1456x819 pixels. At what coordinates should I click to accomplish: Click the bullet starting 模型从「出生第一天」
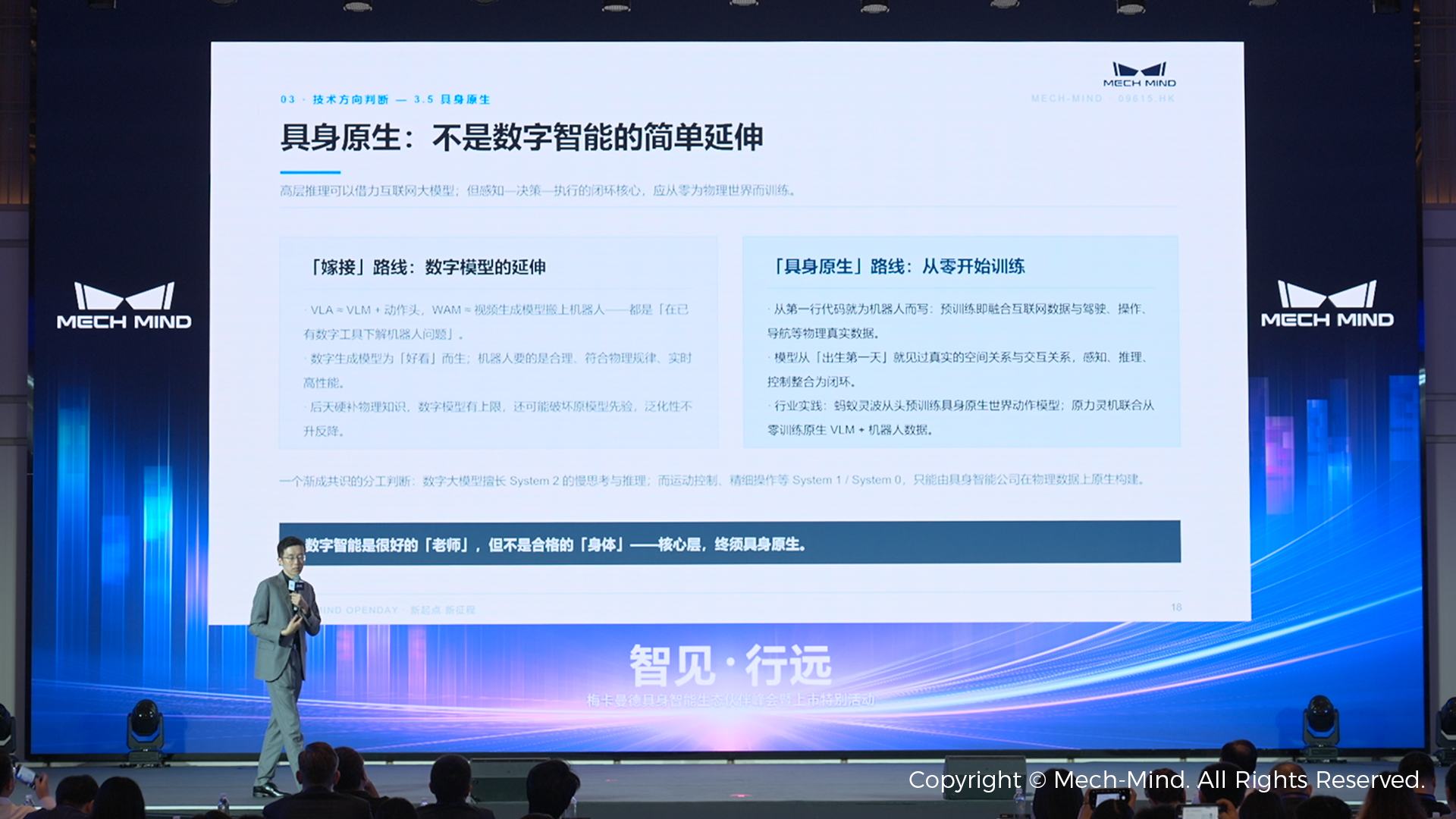tap(959, 369)
